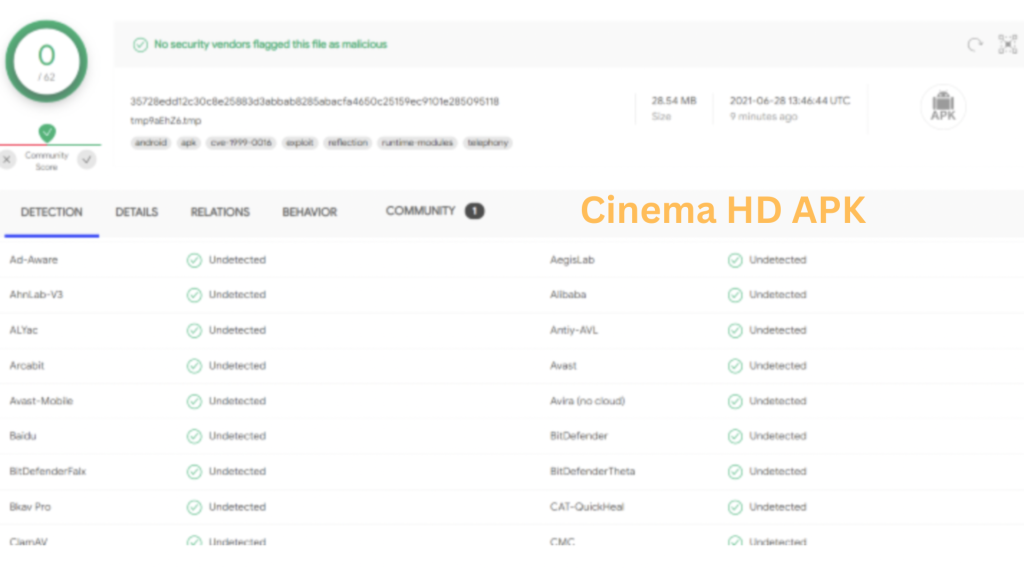The height and width of the screenshot is (576, 1024).
Task: Open the COMMUNITY tab
Action: tap(420, 211)
